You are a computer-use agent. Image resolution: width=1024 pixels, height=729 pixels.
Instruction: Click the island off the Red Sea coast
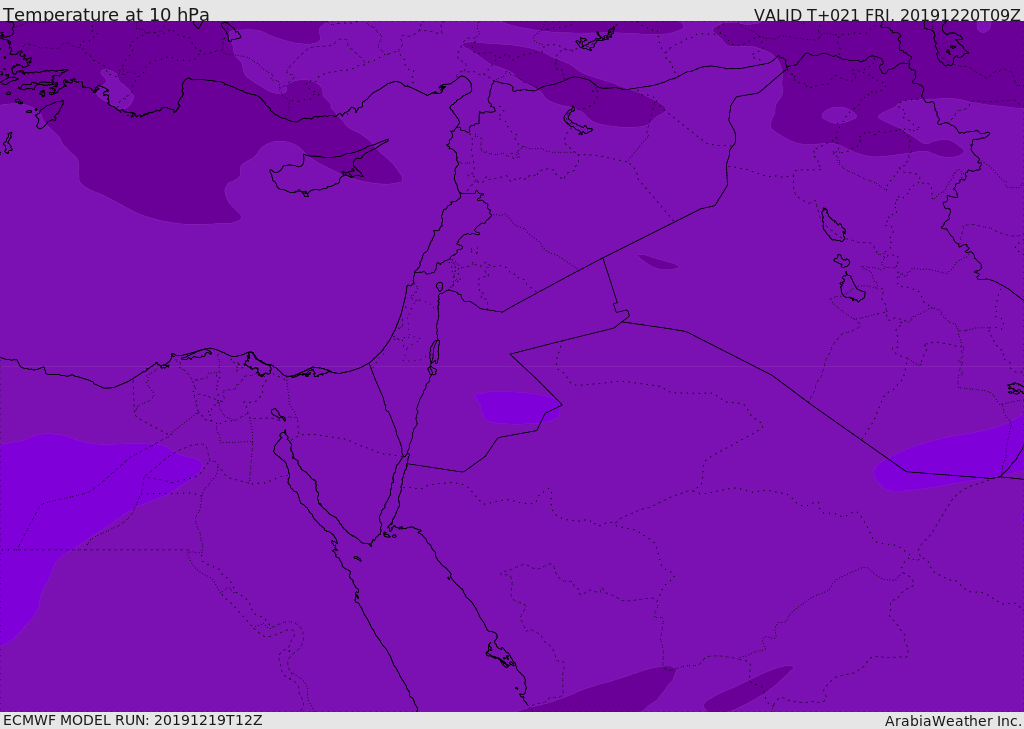point(501,655)
